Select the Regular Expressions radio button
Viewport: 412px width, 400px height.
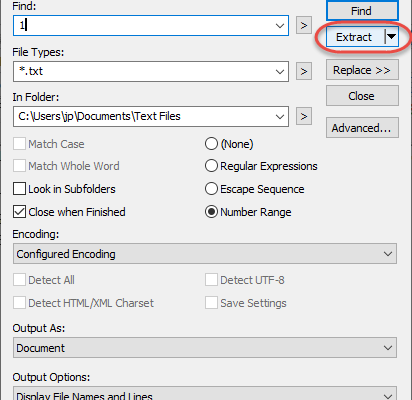click(211, 166)
